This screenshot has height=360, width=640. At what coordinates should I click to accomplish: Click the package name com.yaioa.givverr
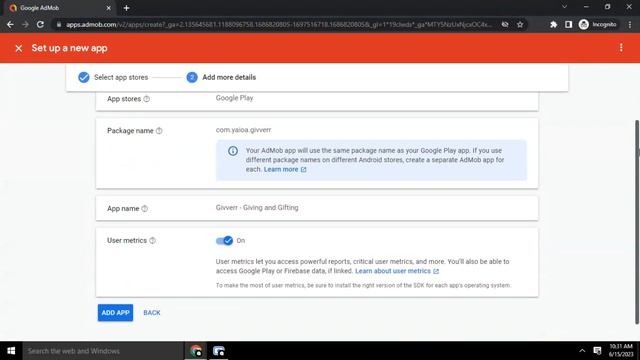pyautogui.click(x=243, y=130)
